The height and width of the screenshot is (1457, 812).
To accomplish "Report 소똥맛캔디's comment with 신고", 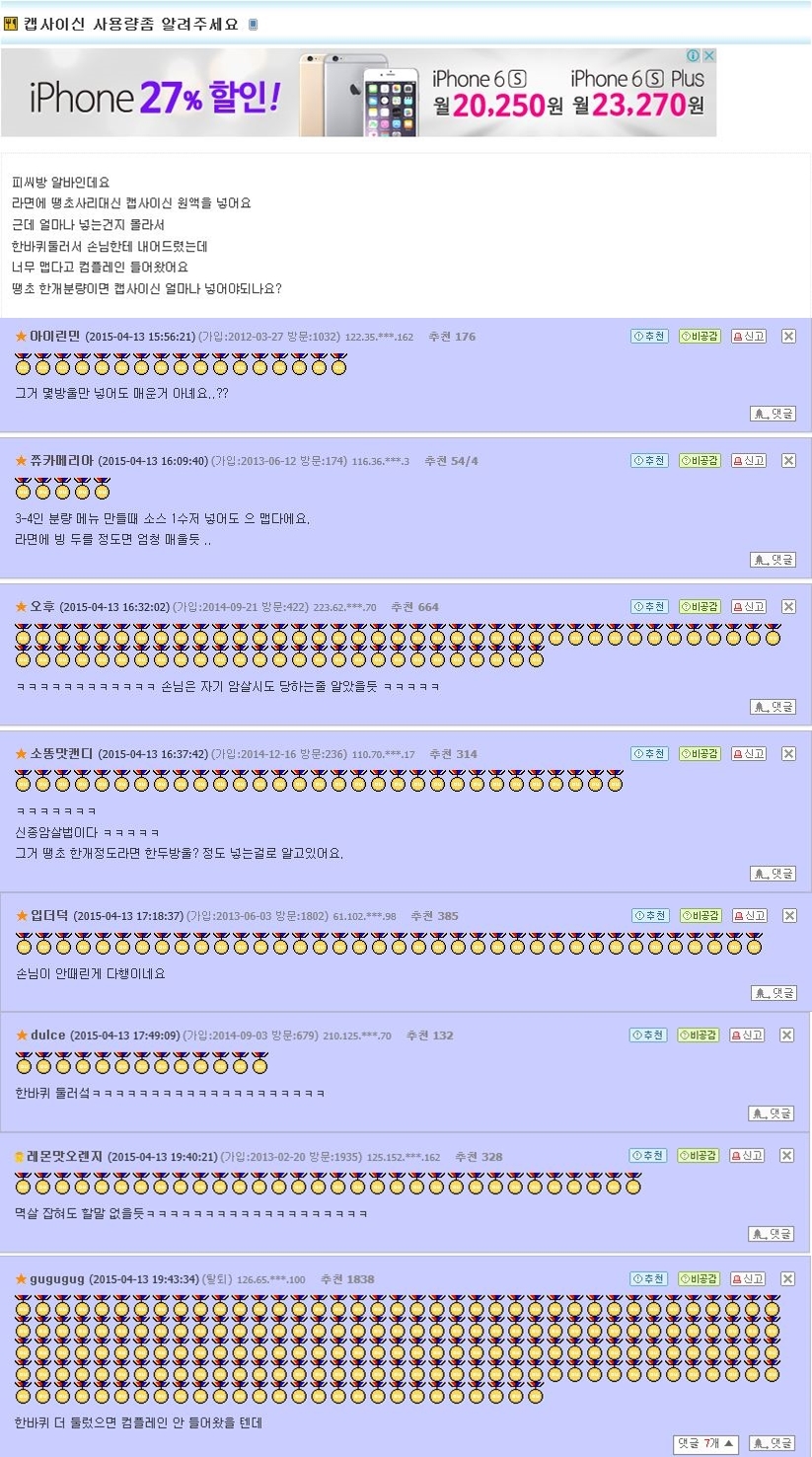I will 749,754.
